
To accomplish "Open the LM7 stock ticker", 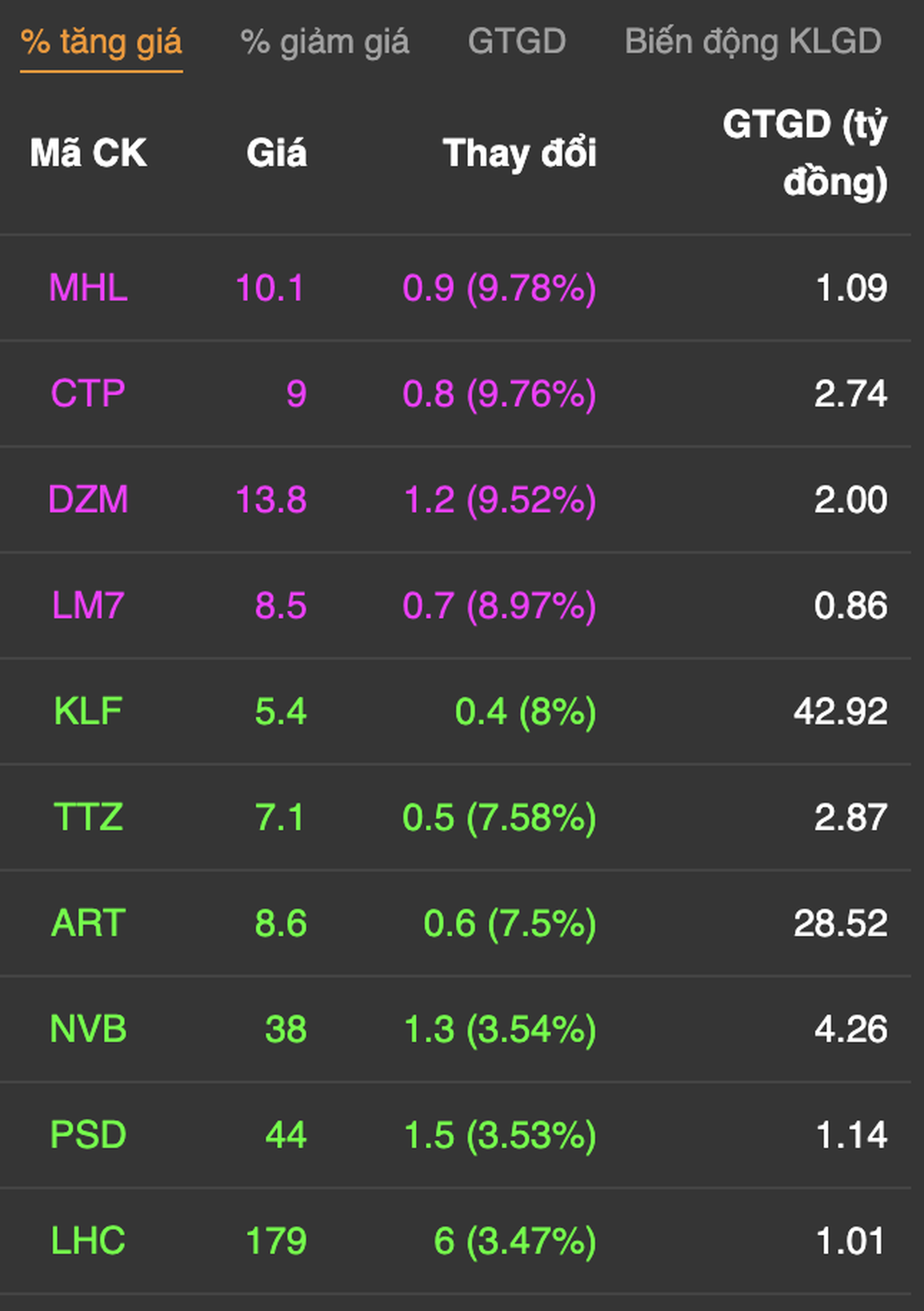I will coord(88,606).
